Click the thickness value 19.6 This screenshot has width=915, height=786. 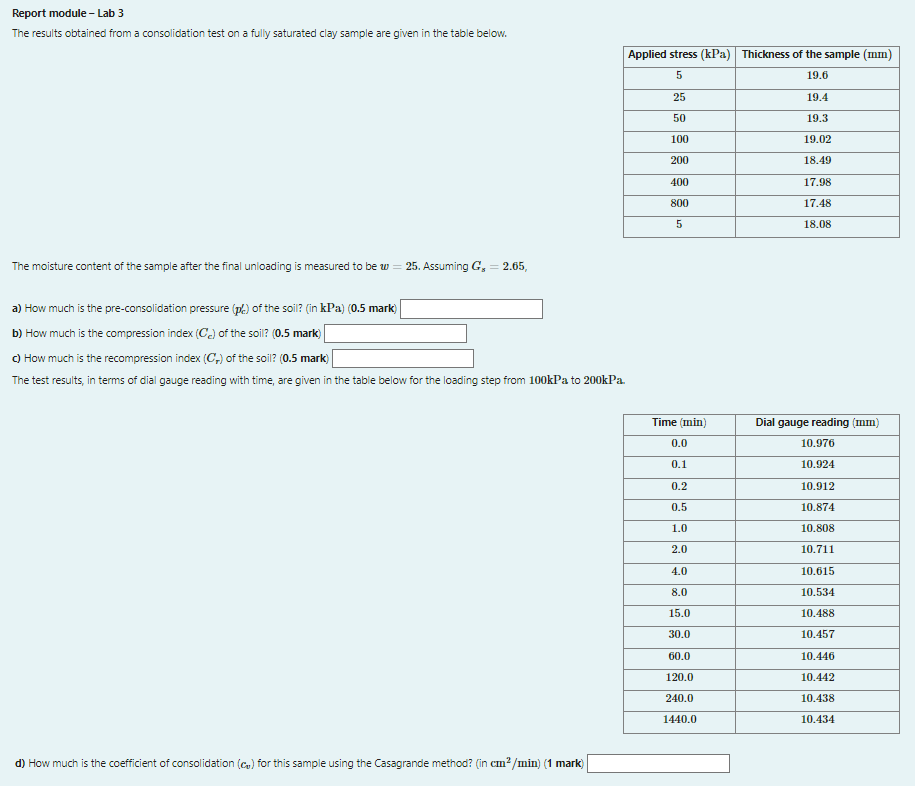click(816, 76)
